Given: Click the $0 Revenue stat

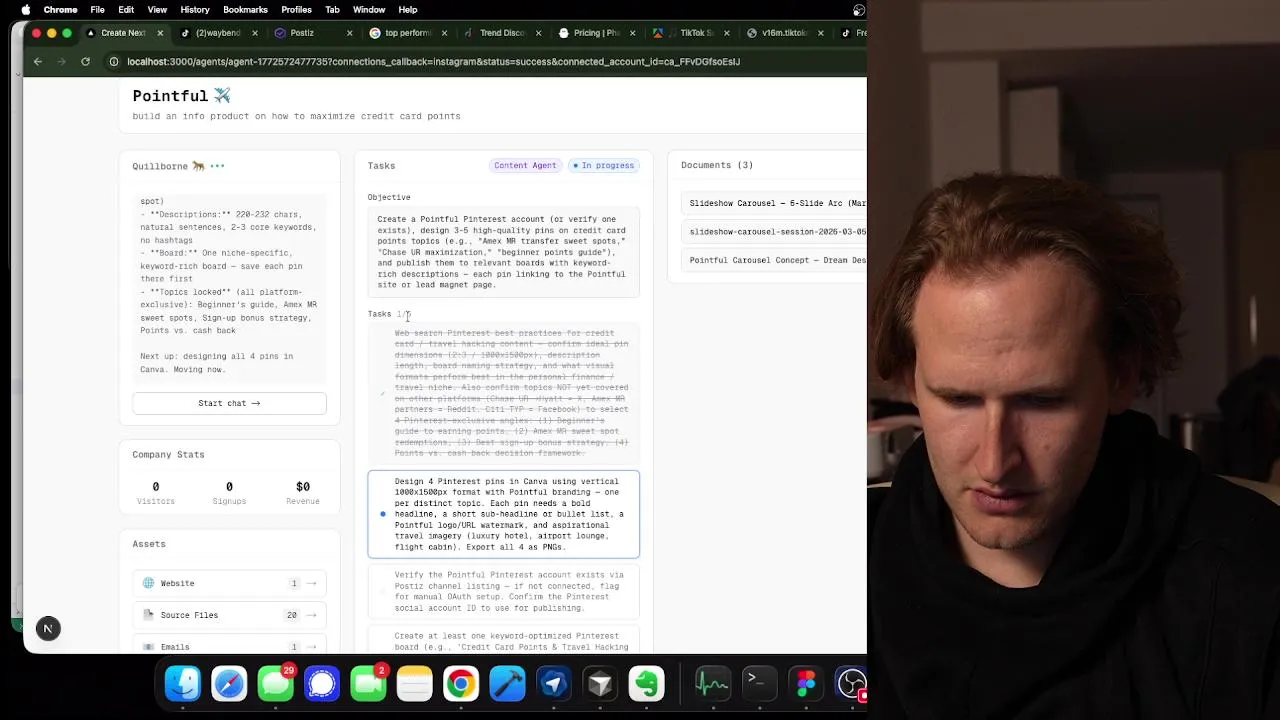Looking at the screenshot, I should 302,487.
